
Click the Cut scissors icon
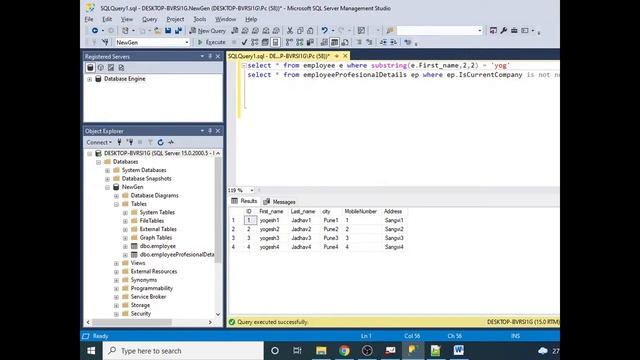tap(290, 31)
